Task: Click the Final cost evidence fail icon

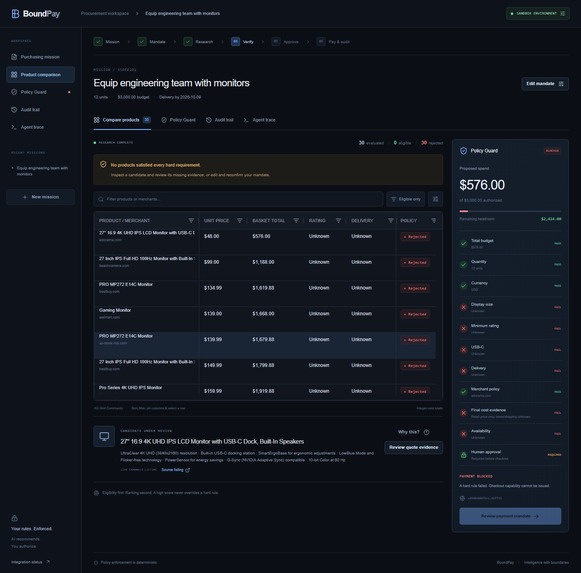Action: 464,413
